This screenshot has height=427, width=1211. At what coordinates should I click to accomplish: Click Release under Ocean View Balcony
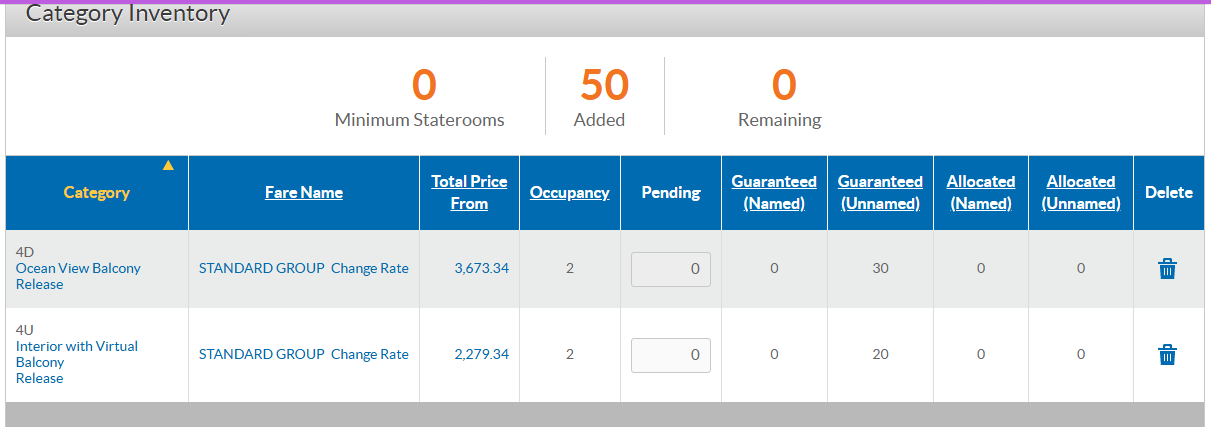(x=39, y=284)
